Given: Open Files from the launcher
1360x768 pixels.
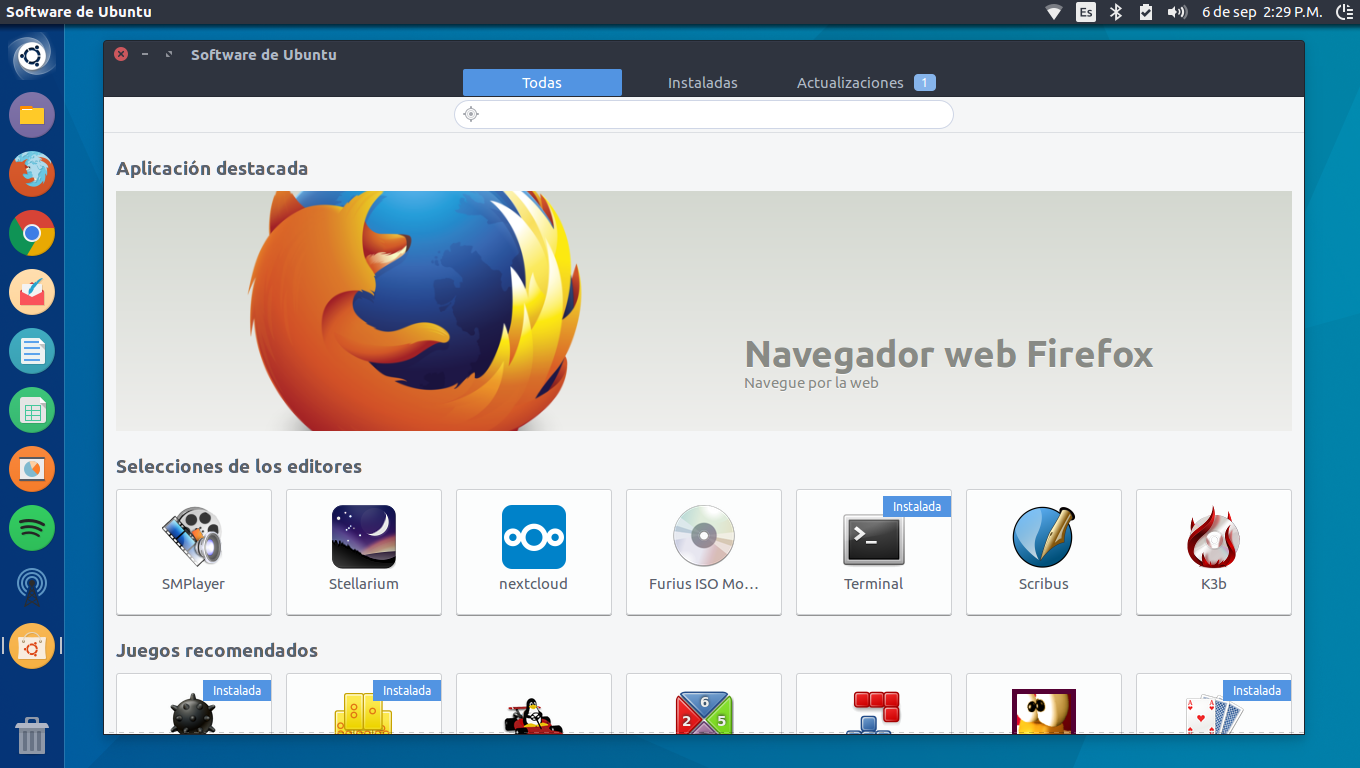Looking at the screenshot, I should [32, 115].
